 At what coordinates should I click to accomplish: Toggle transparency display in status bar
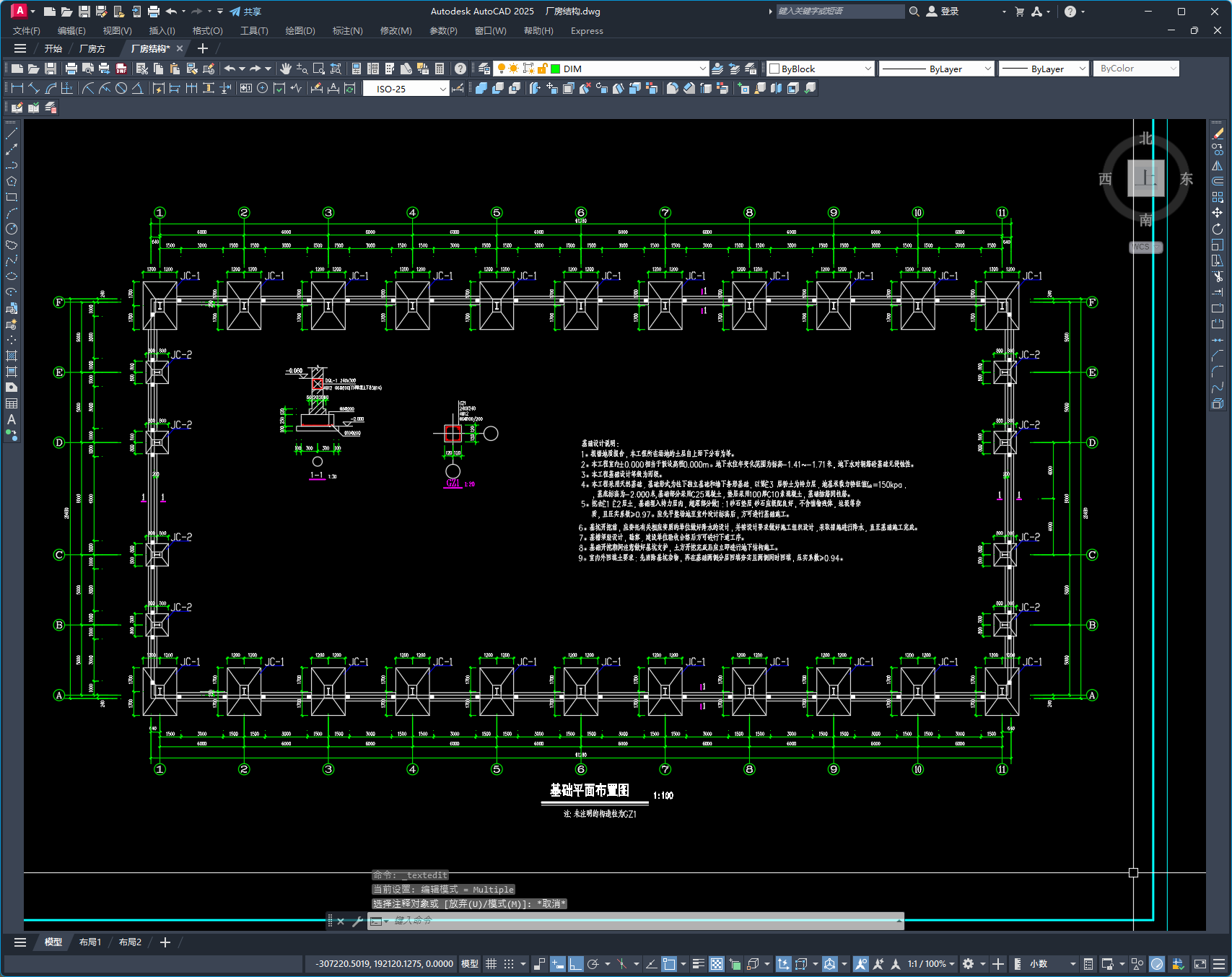717,964
